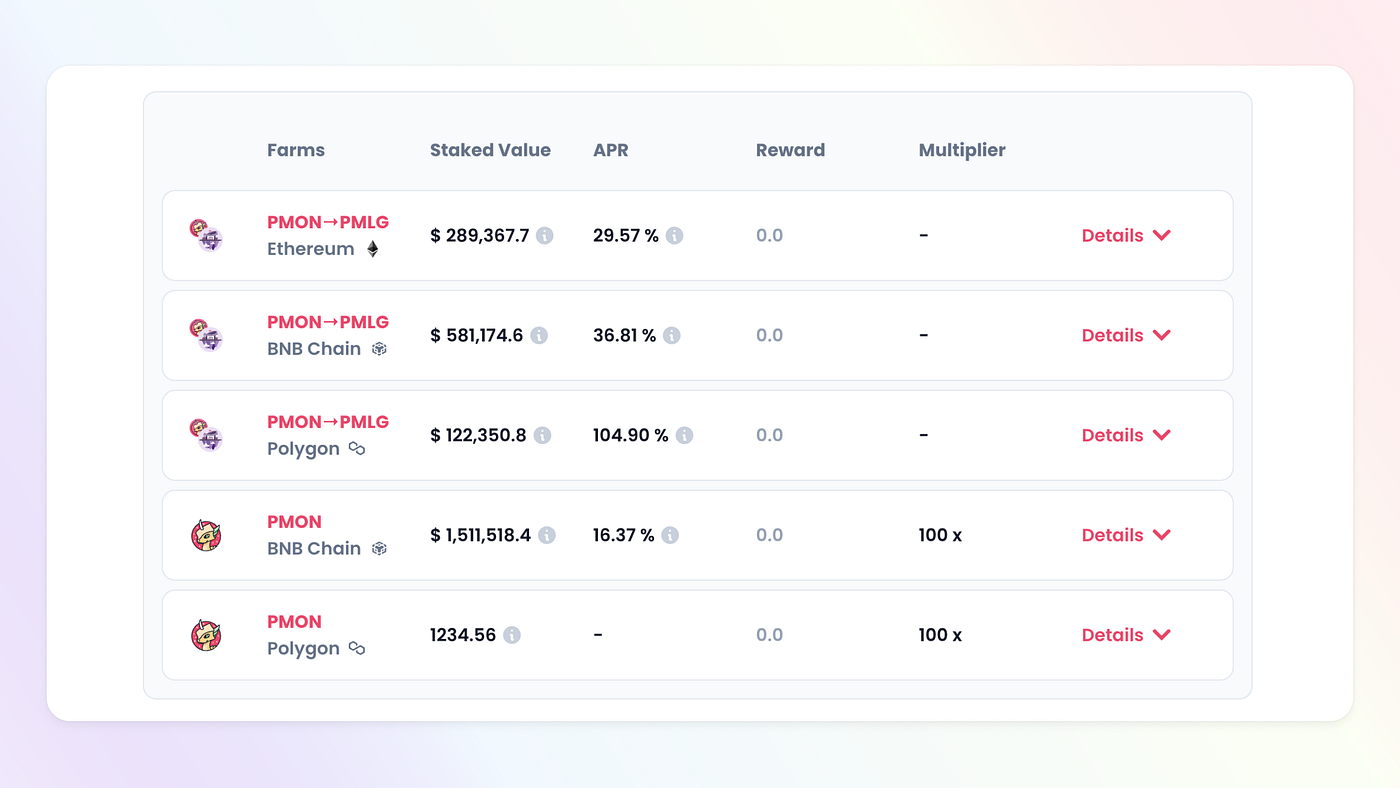
Task: Expand chevron in PMON Polygon row
Action: click(1161, 635)
